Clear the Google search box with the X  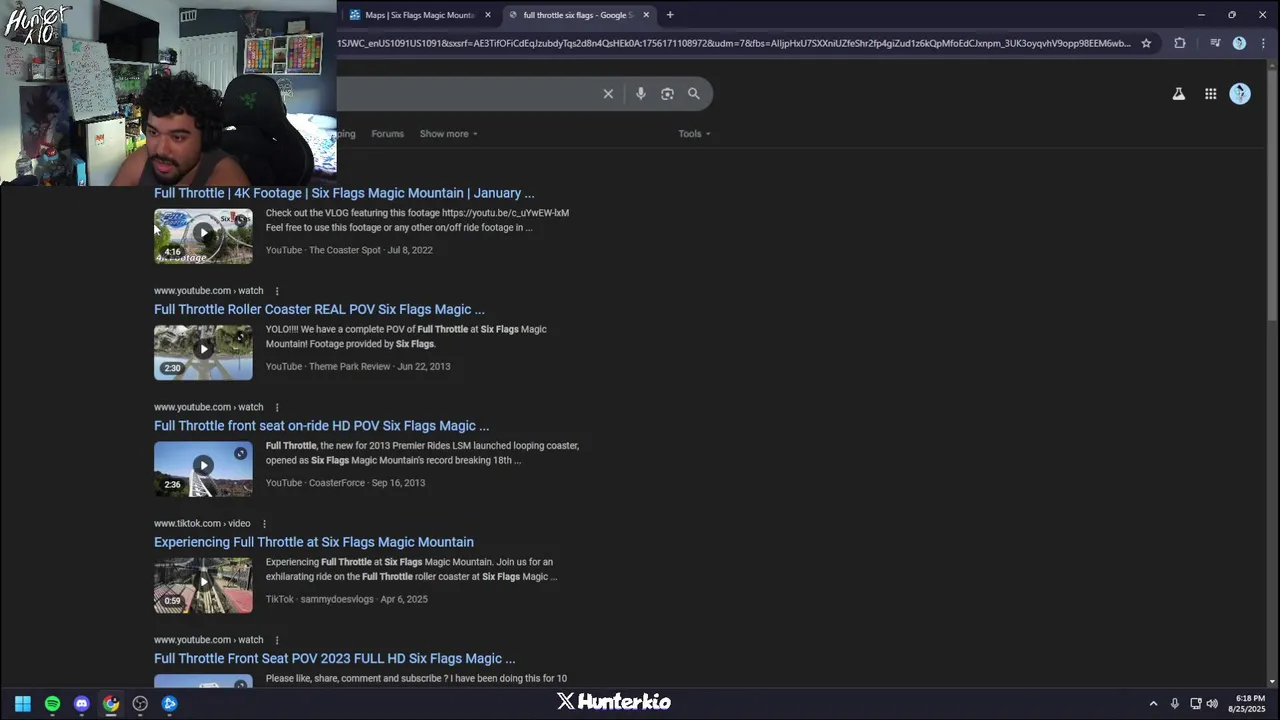[608, 94]
